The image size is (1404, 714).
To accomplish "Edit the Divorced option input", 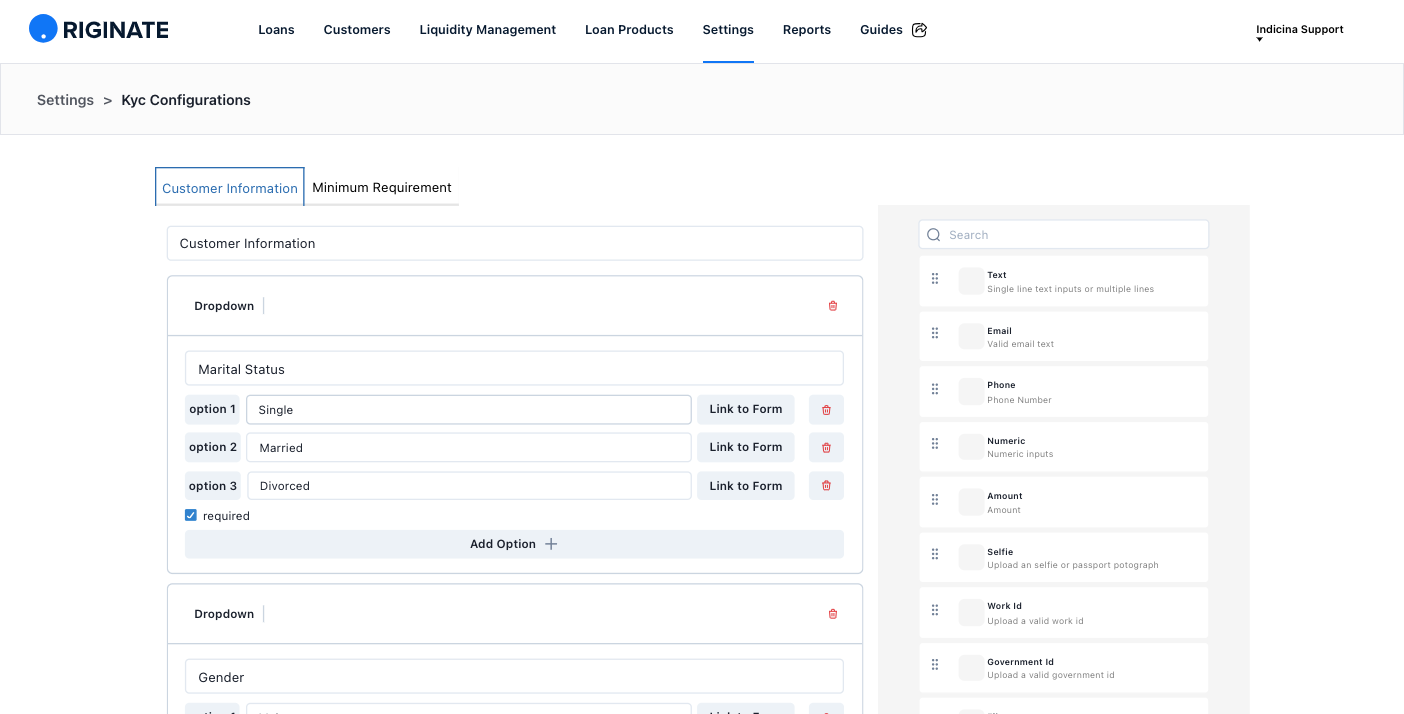I will pyautogui.click(x=469, y=486).
